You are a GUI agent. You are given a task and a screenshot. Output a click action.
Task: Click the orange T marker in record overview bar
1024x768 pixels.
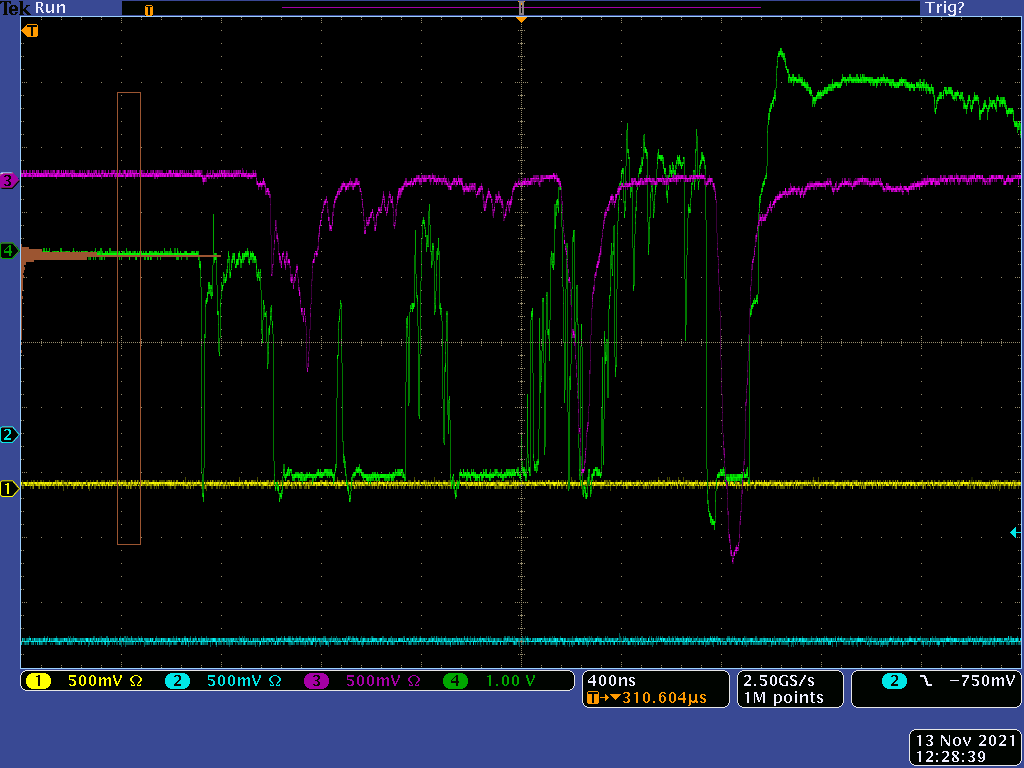tap(149, 10)
